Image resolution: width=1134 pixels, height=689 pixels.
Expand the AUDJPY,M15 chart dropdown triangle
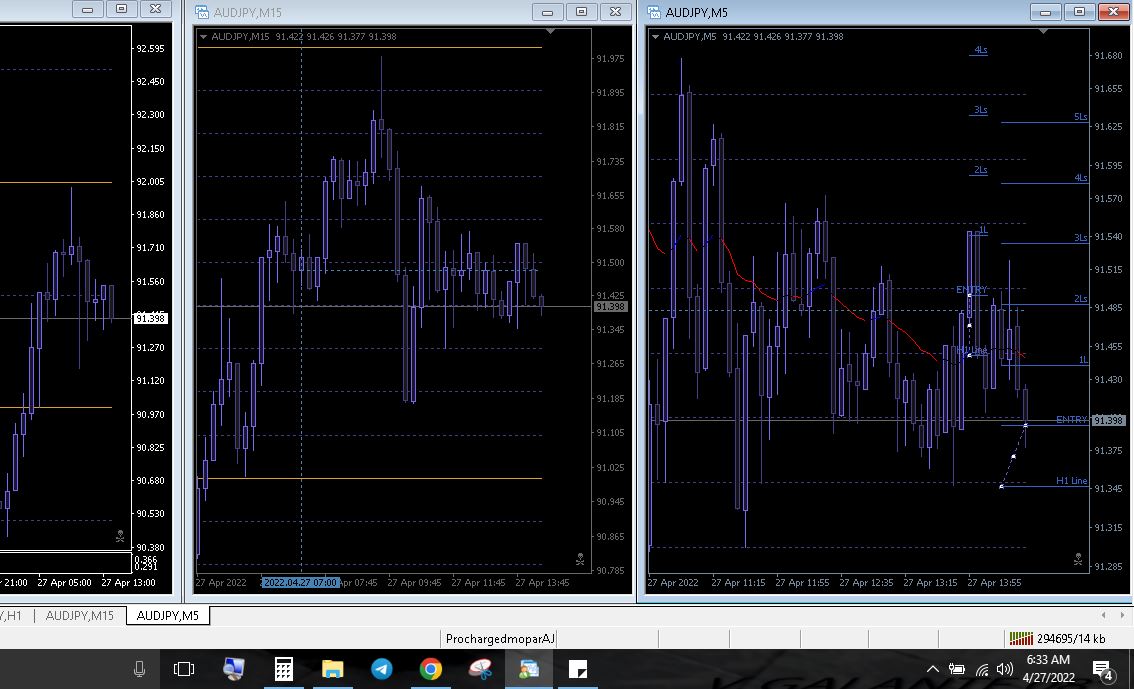204,37
